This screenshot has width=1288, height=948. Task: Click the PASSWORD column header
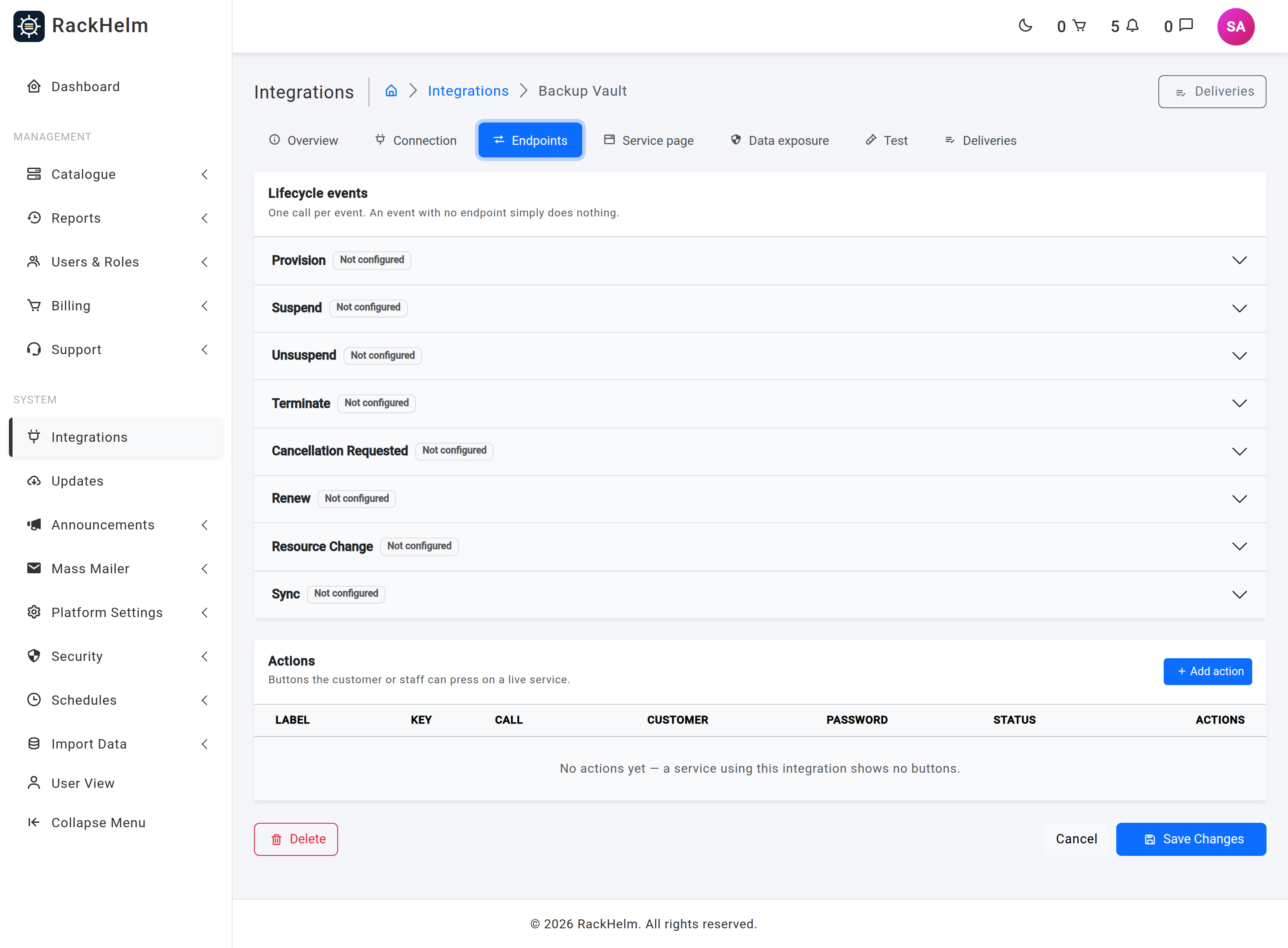tap(857, 719)
